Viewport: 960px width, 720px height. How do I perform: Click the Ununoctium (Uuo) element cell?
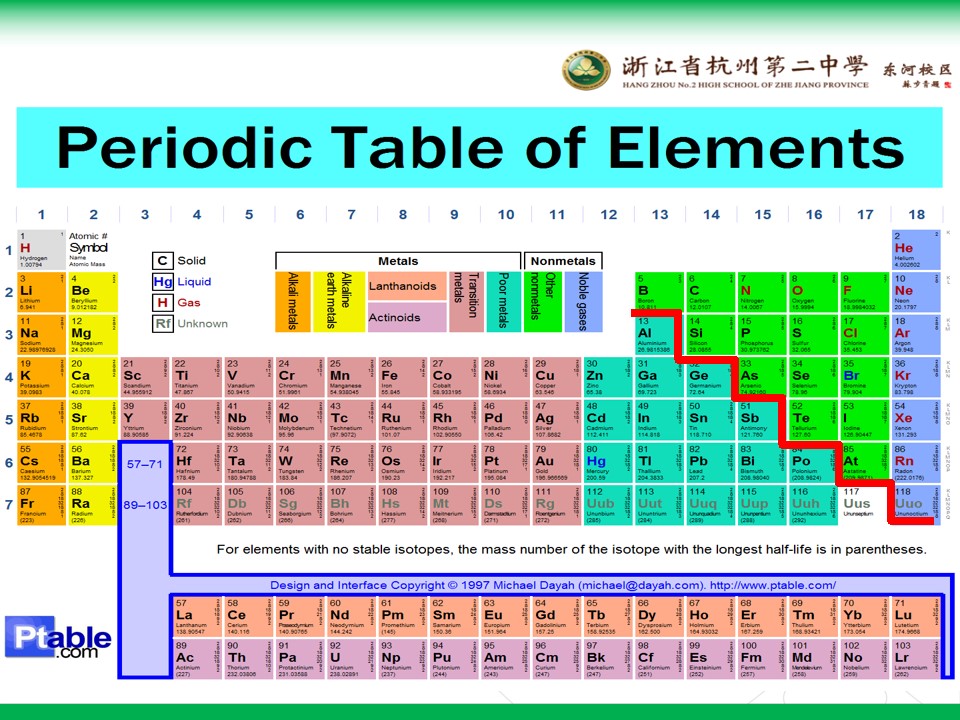915,505
